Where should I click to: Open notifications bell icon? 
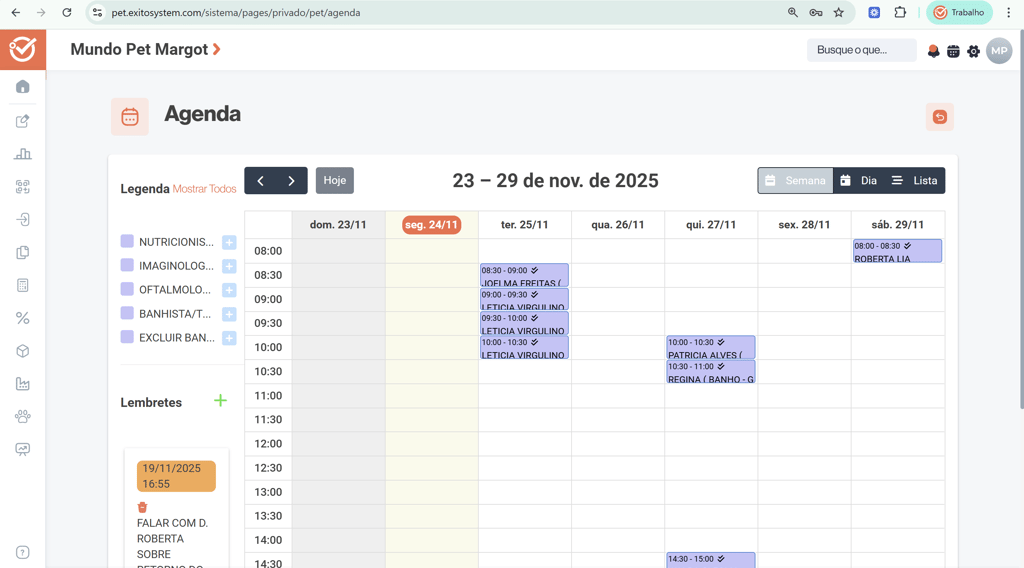pyautogui.click(x=933, y=51)
